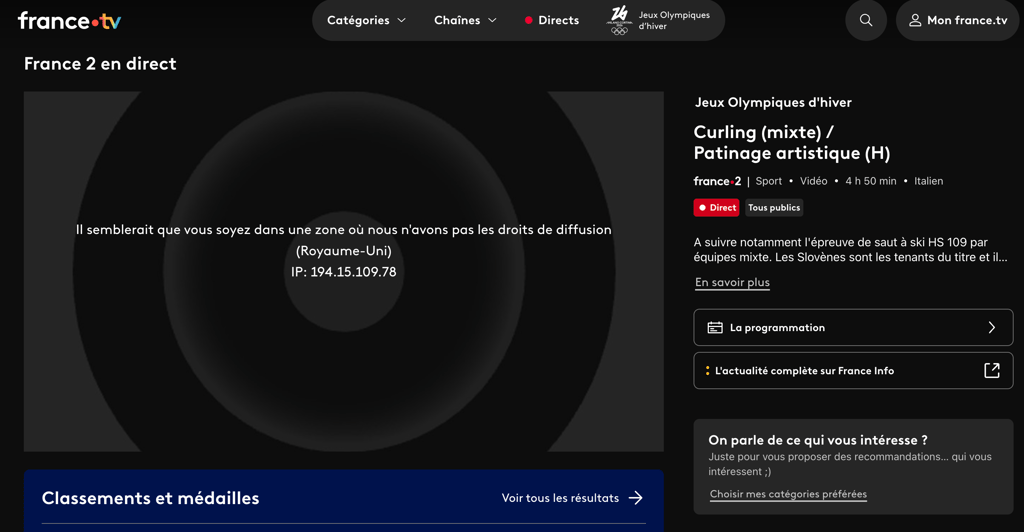Click the geo-blocked video player area
This screenshot has height=532, width=1024.
[344, 272]
